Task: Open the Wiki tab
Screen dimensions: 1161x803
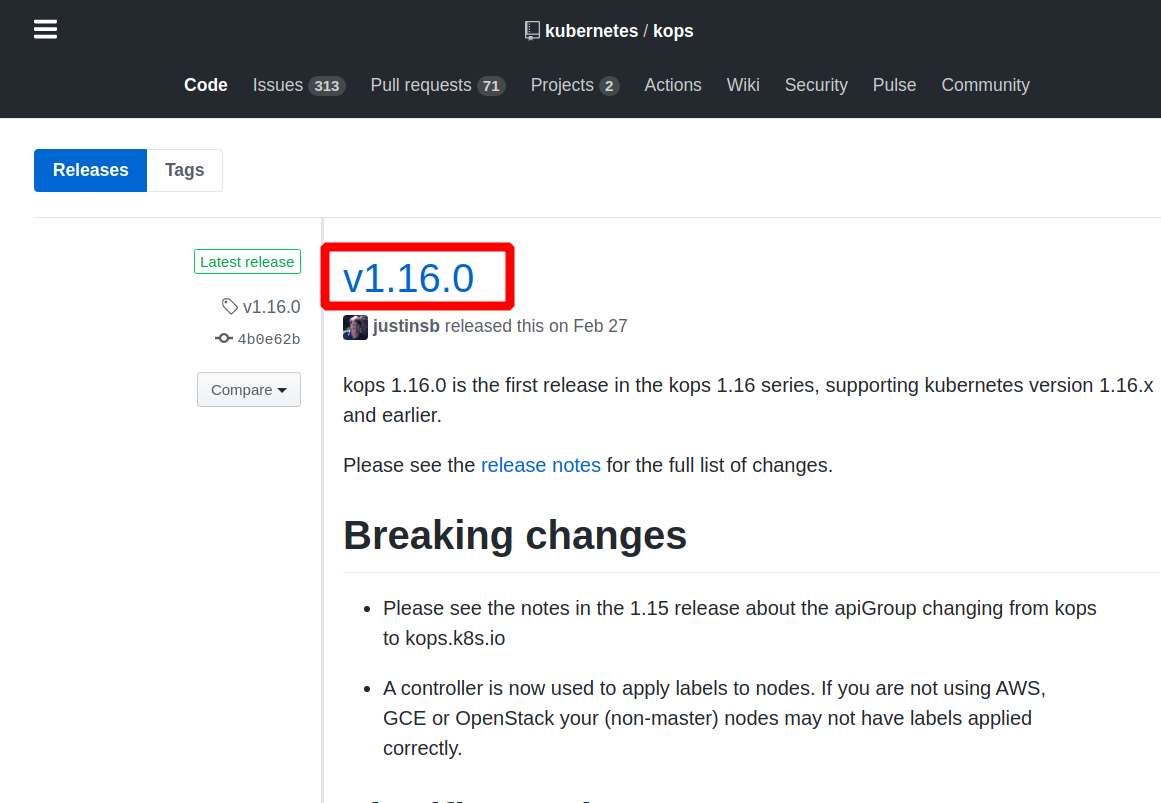Action: [x=743, y=85]
